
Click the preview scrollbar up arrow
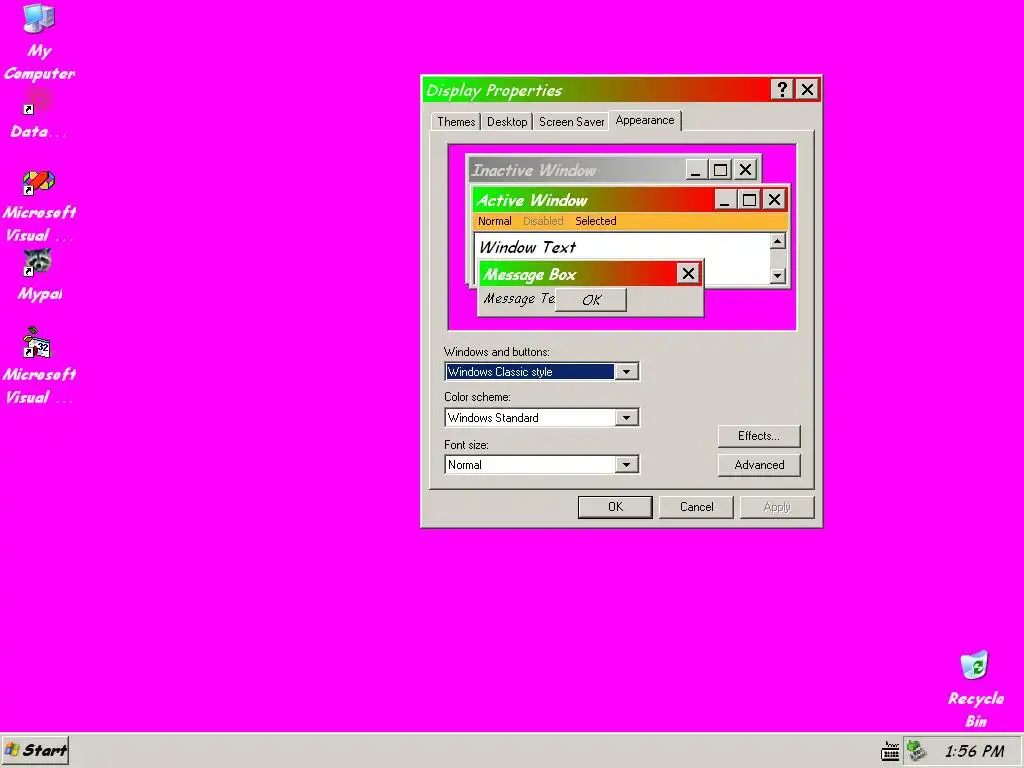pyautogui.click(x=777, y=242)
